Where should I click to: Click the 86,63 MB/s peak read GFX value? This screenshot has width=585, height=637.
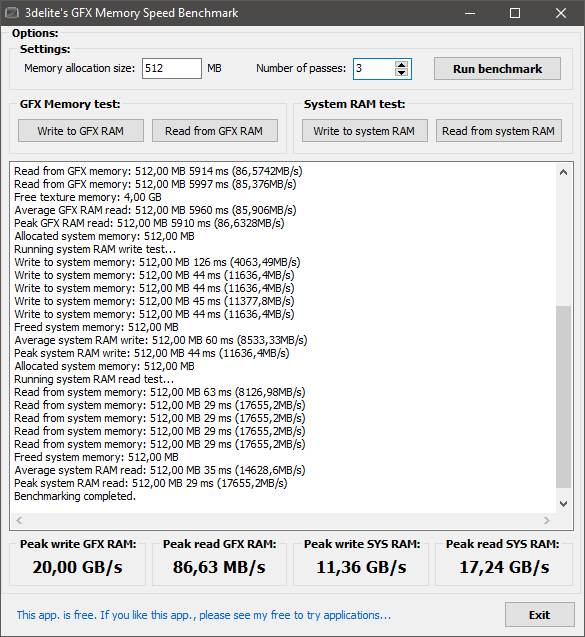(219, 567)
